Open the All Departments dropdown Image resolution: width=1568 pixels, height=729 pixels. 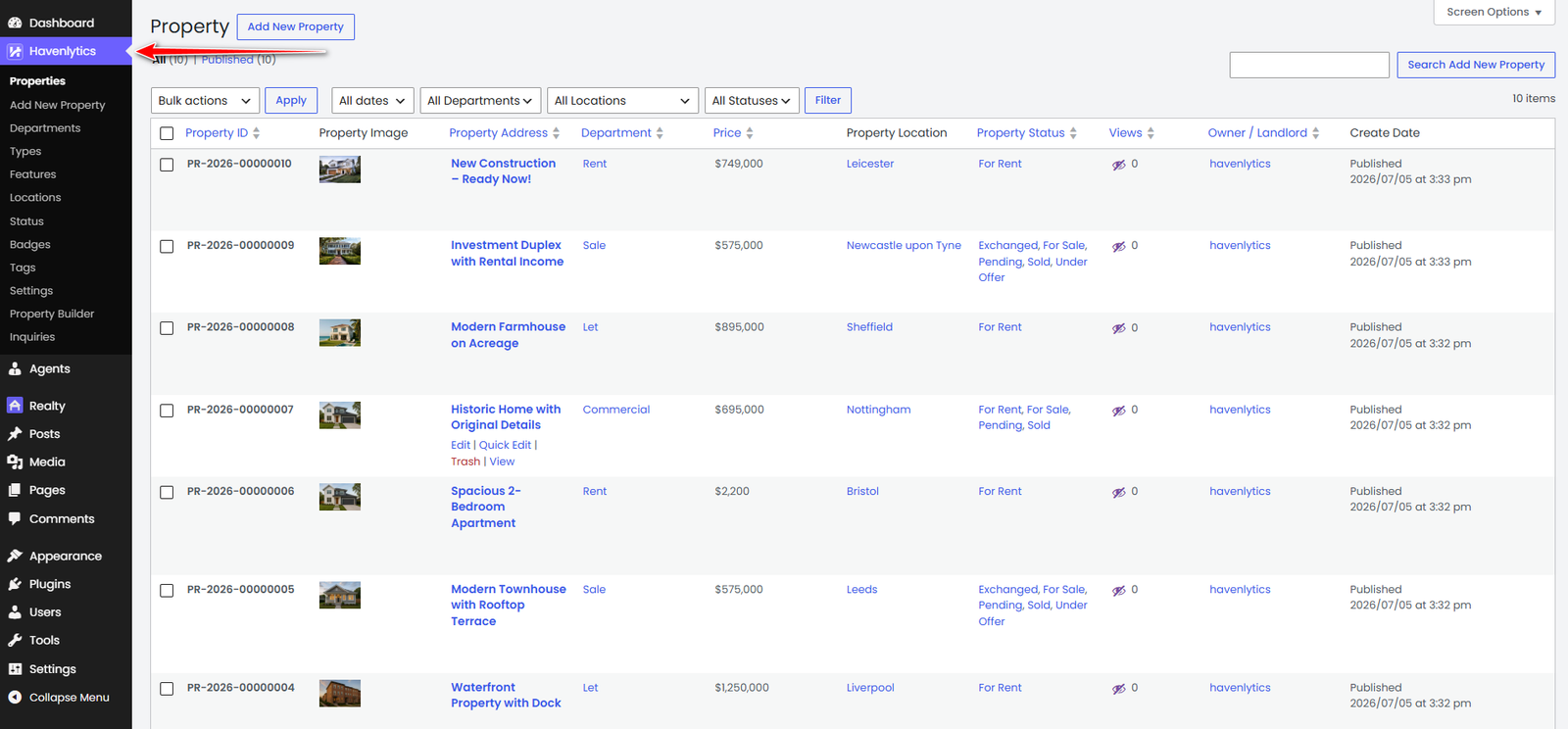click(x=480, y=100)
